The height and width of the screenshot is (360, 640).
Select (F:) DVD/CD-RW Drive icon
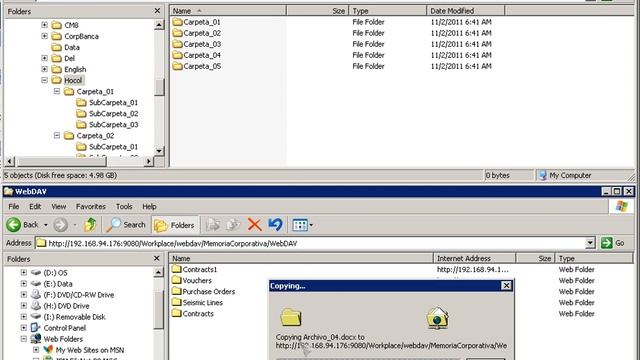(36, 294)
